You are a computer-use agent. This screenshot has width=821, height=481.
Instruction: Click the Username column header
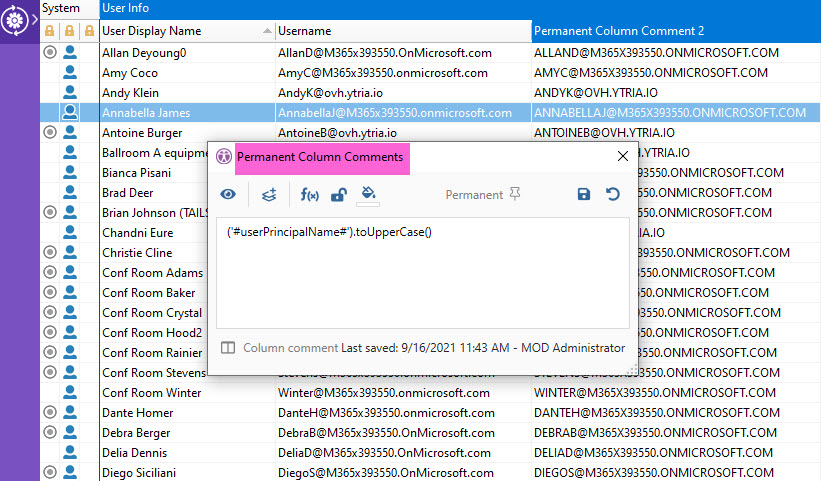pos(400,31)
